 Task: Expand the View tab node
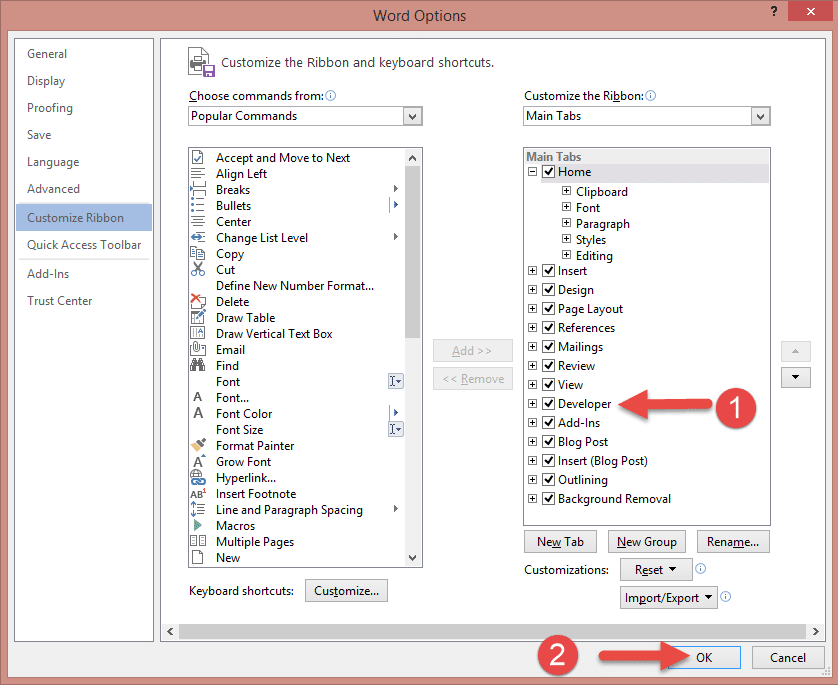[532, 384]
